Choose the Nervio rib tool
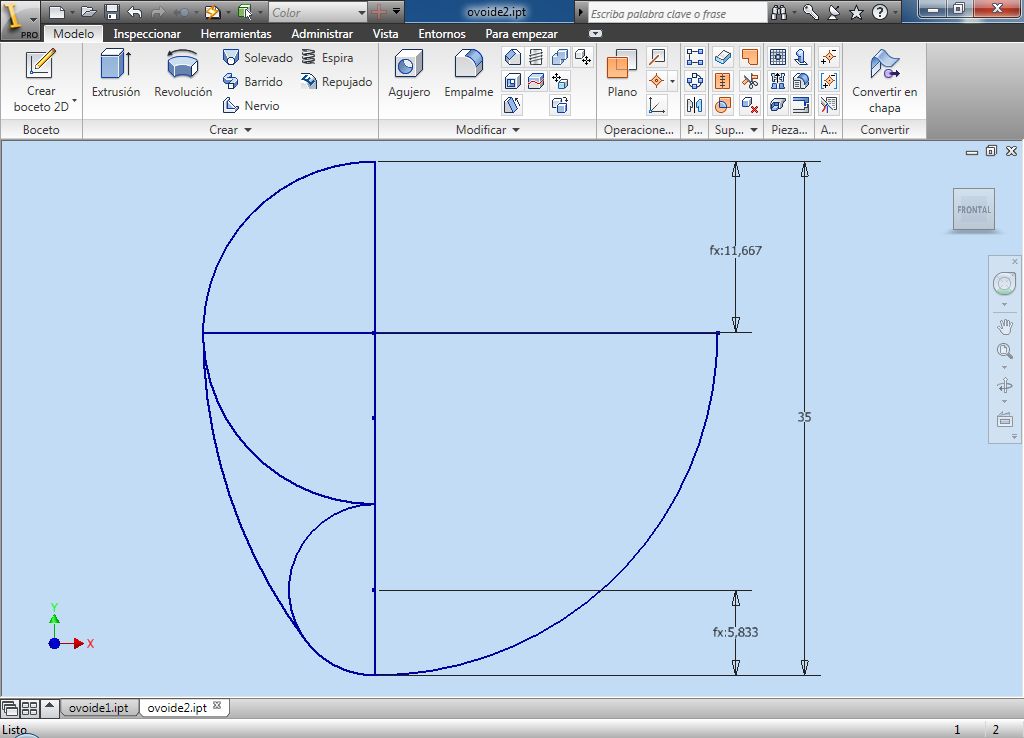Viewport: 1024px width, 738px height. pyautogui.click(x=251, y=105)
